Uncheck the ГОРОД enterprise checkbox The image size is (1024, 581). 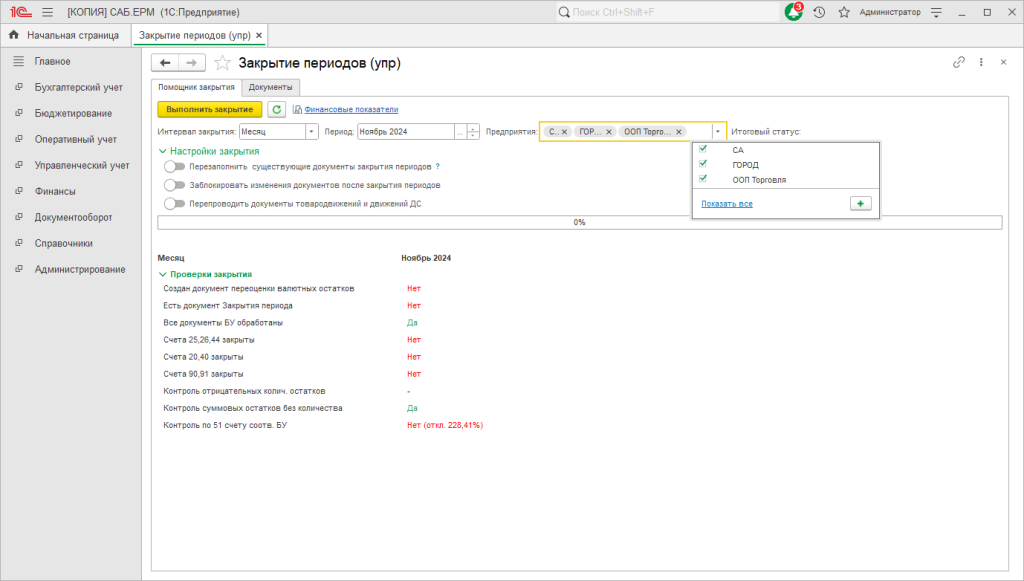point(703,164)
